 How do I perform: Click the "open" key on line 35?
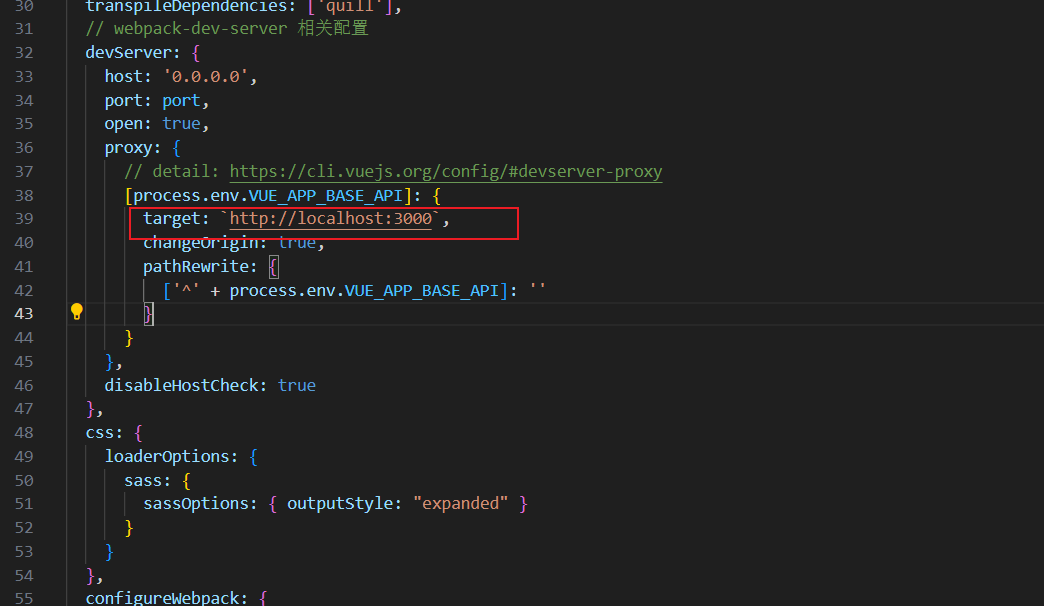(x=124, y=124)
